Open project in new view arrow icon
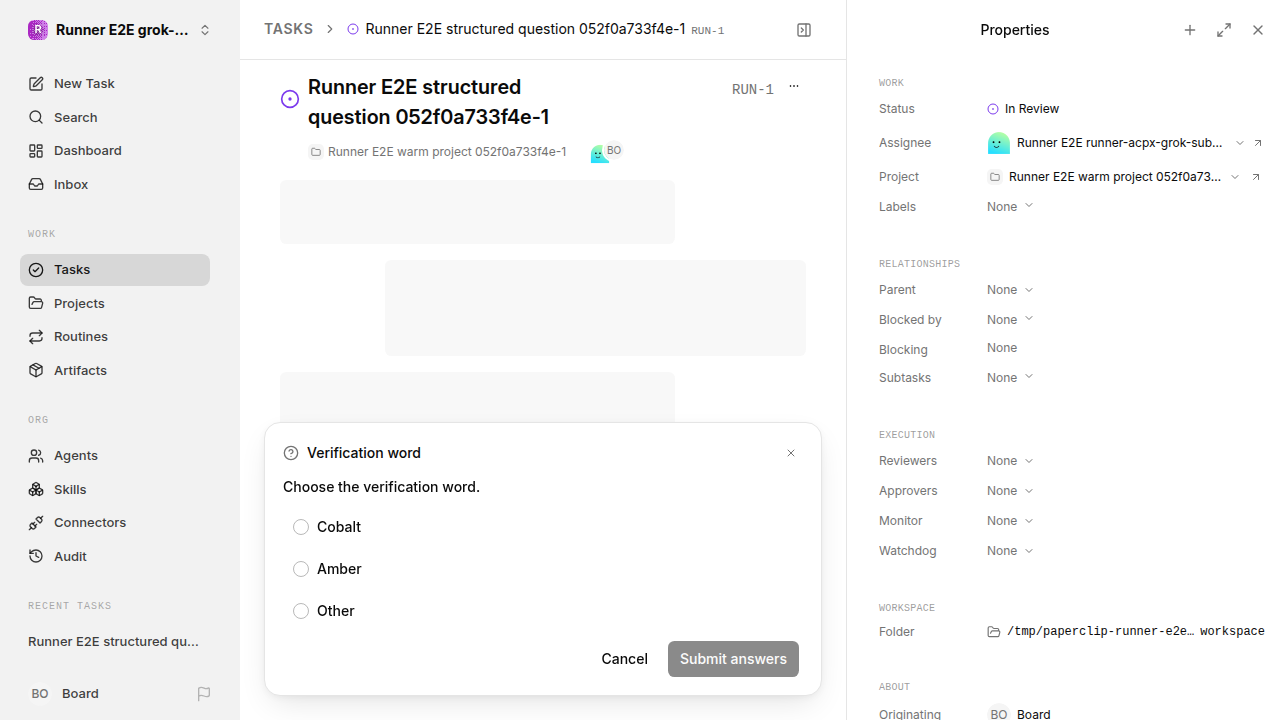Viewport: 1280px width, 720px height. [1256, 177]
